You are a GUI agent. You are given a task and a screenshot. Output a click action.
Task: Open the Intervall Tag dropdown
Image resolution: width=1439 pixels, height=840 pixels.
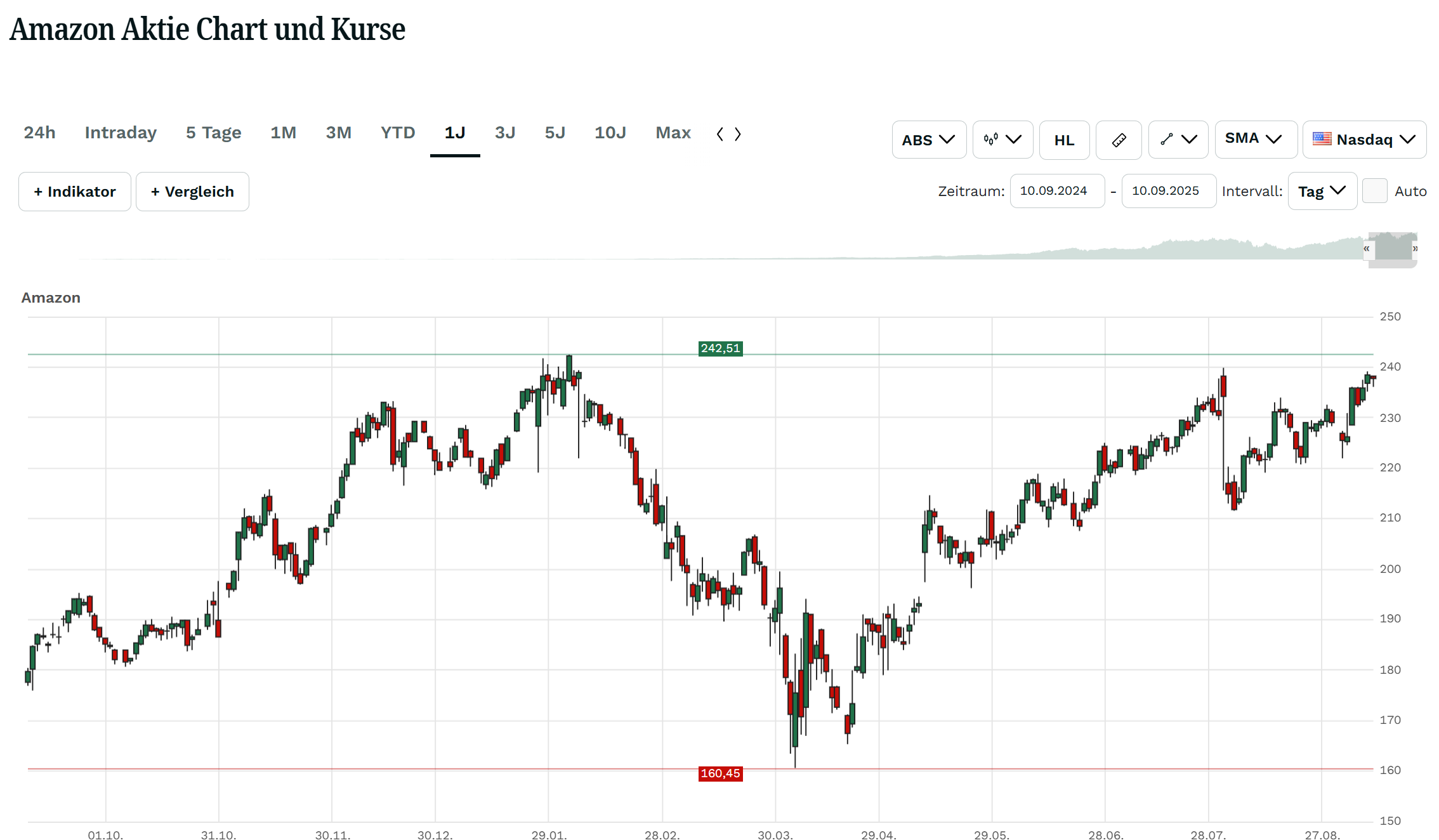1322,191
